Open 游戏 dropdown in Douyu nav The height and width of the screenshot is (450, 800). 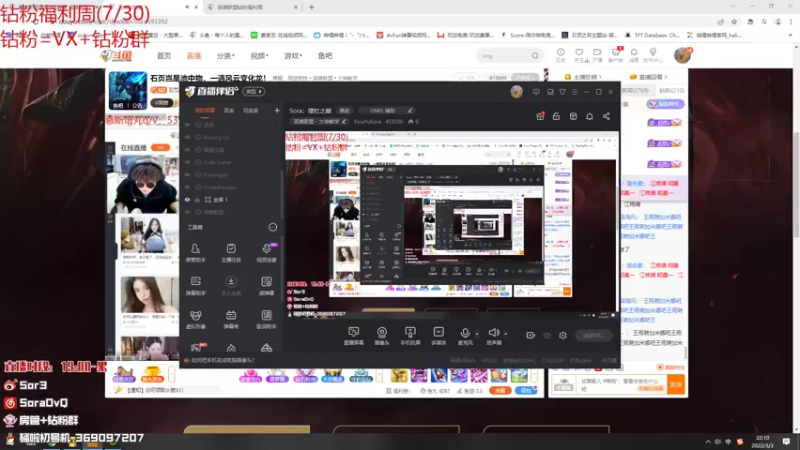(x=293, y=56)
